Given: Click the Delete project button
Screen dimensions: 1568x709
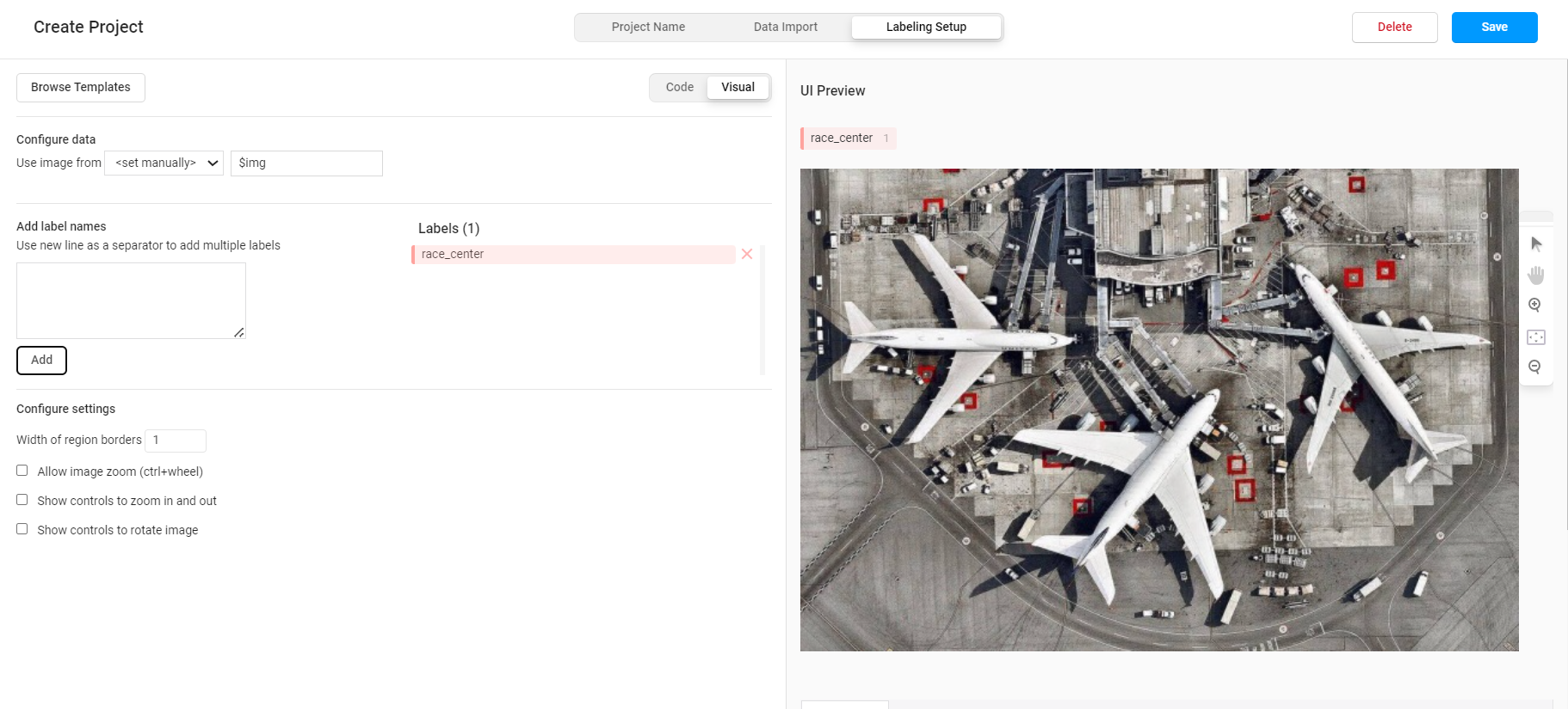Looking at the screenshot, I should 1395,28.
